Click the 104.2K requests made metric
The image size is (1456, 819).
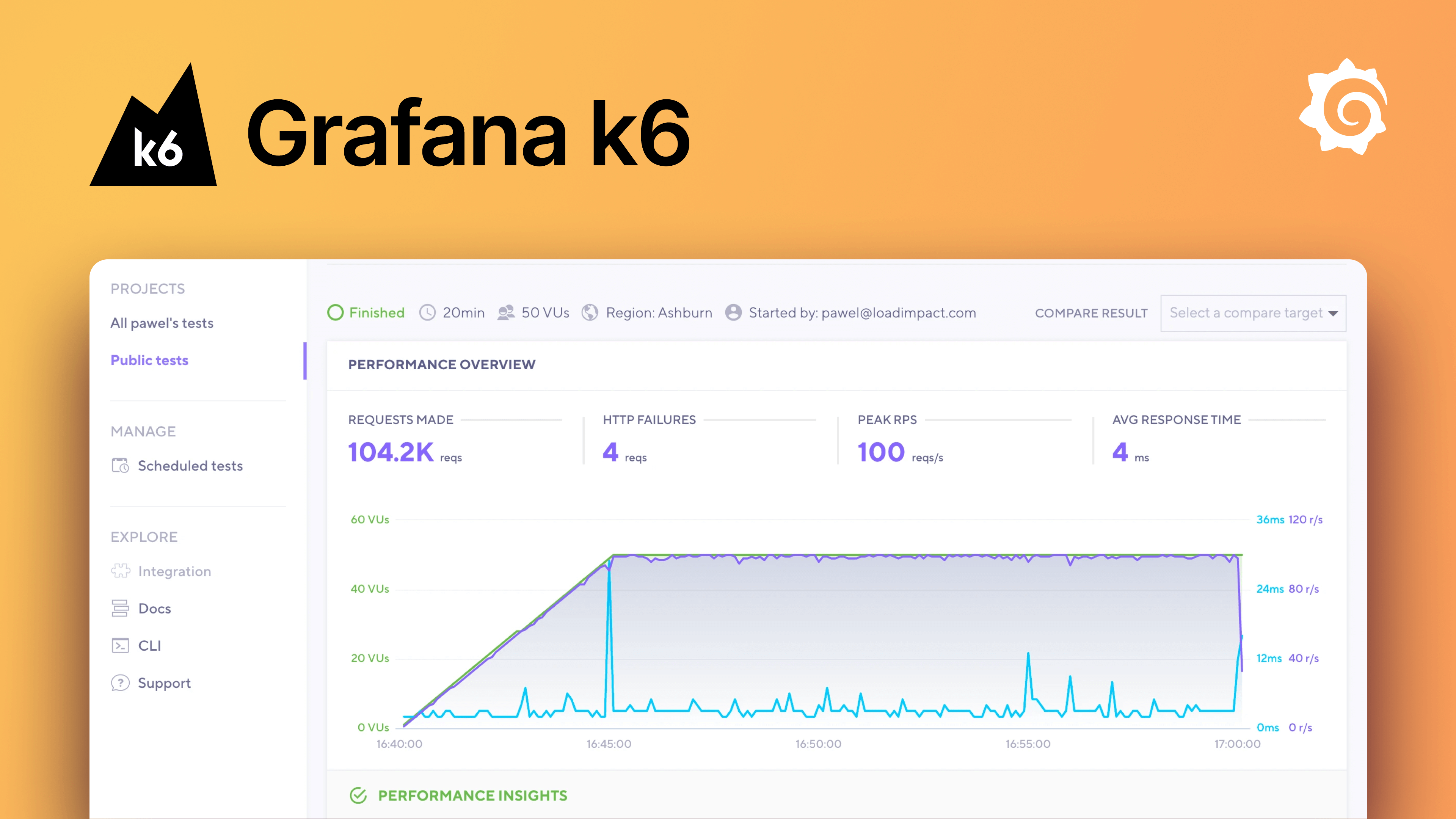391,452
